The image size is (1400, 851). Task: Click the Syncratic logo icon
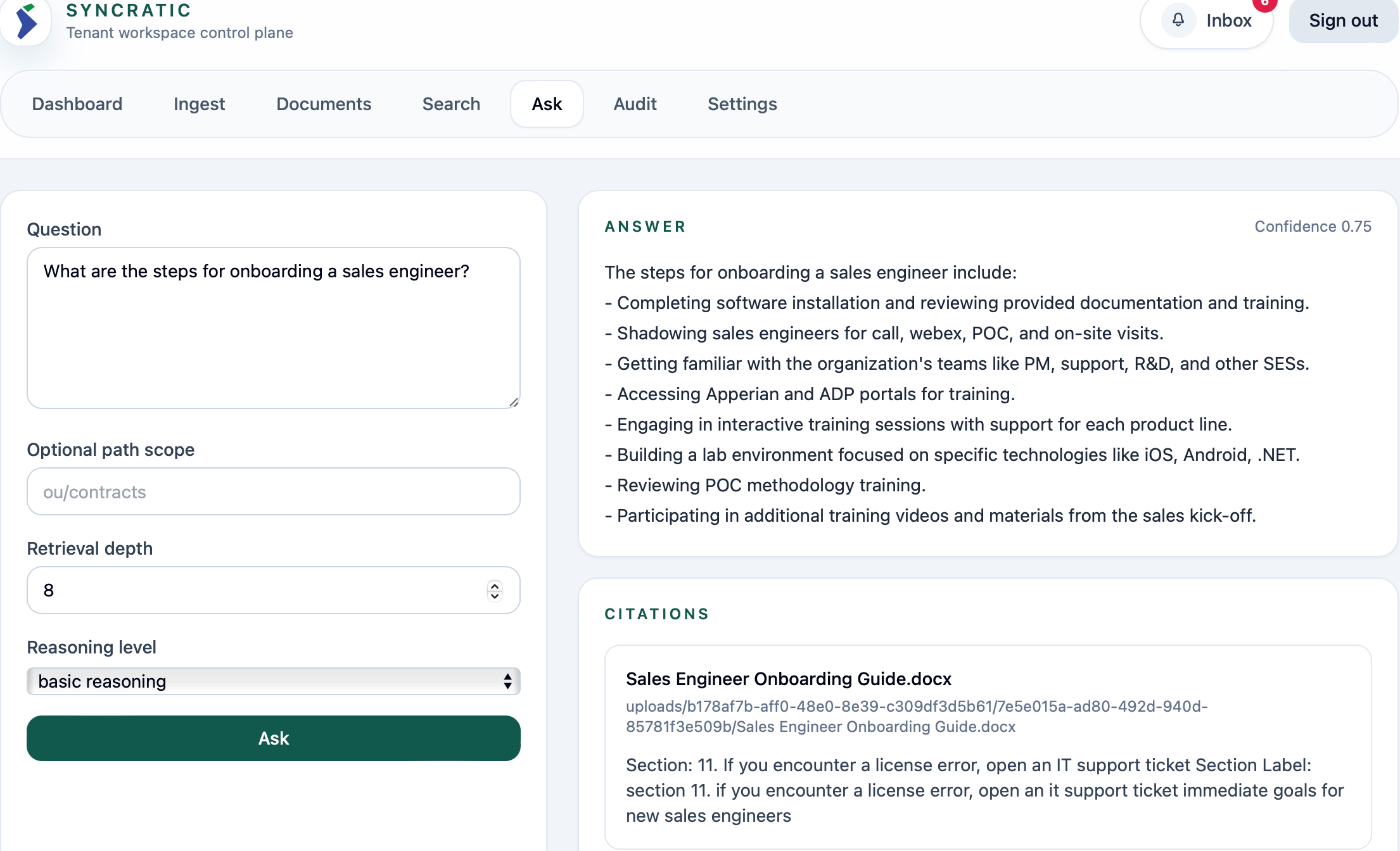point(26,22)
